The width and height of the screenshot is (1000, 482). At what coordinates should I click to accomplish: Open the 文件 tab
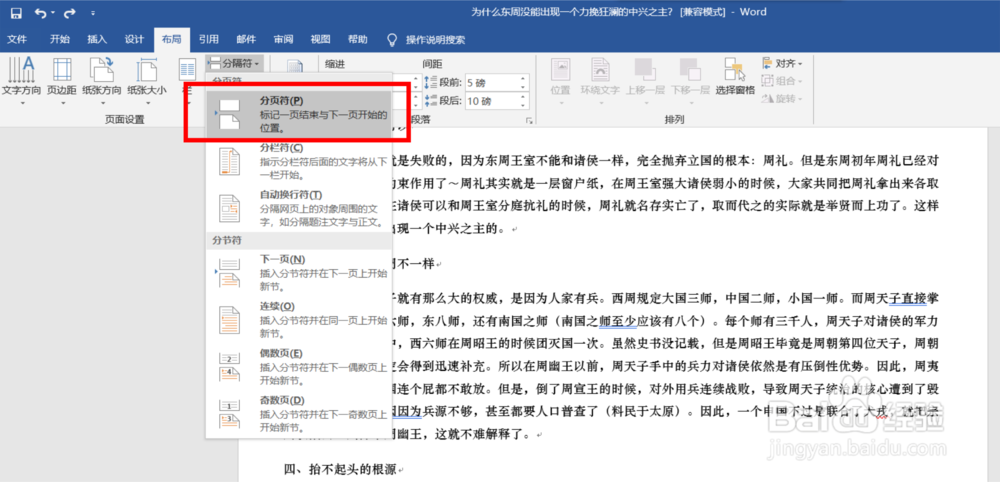pyautogui.click(x=17, y=40)
